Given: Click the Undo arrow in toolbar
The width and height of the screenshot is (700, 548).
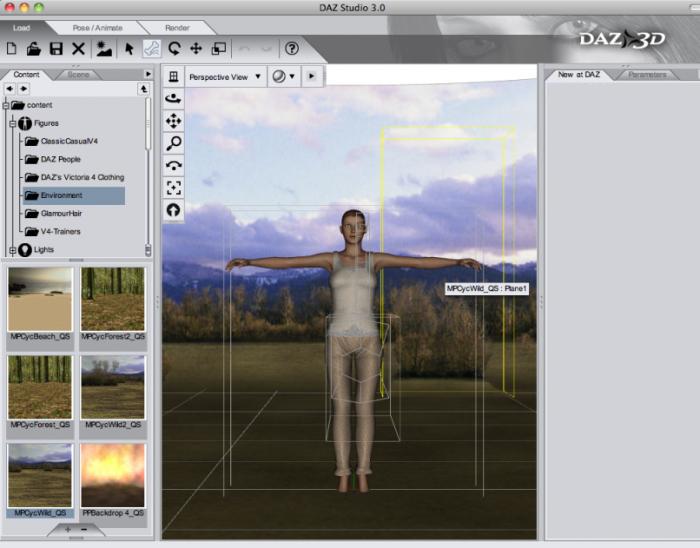Looking at the screenshot, I should click(245, 48).
